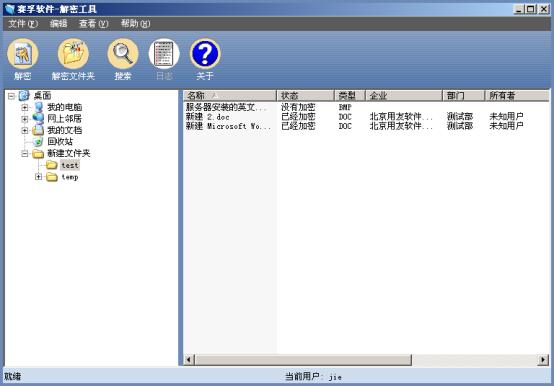Select the 回收站 recycle bin icon
This screenshot has height=386, width=554.
(38, 142)
